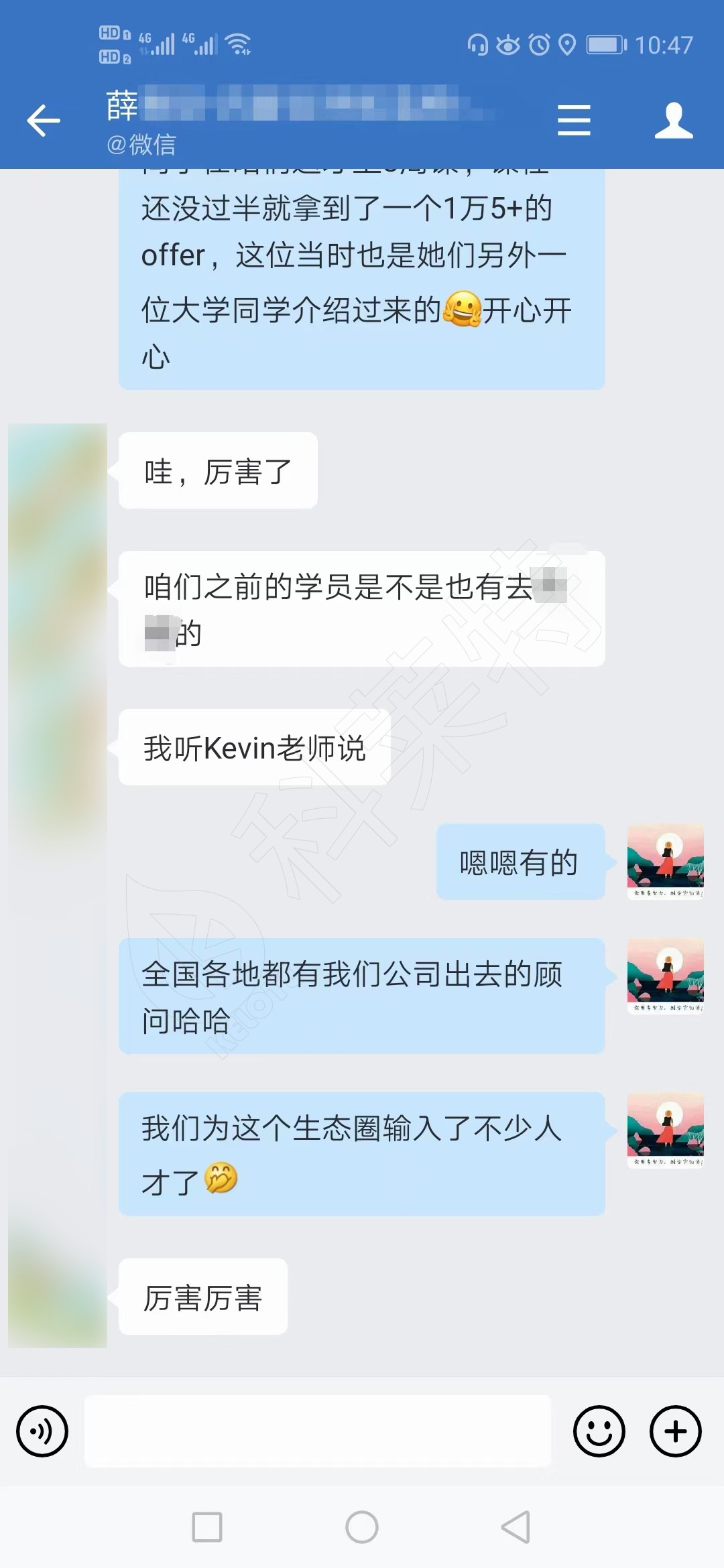Viewport: 724px width, 1568px height.
Task: Tap avatar beside 全国各地 message
Action: (x=666, y=976)
